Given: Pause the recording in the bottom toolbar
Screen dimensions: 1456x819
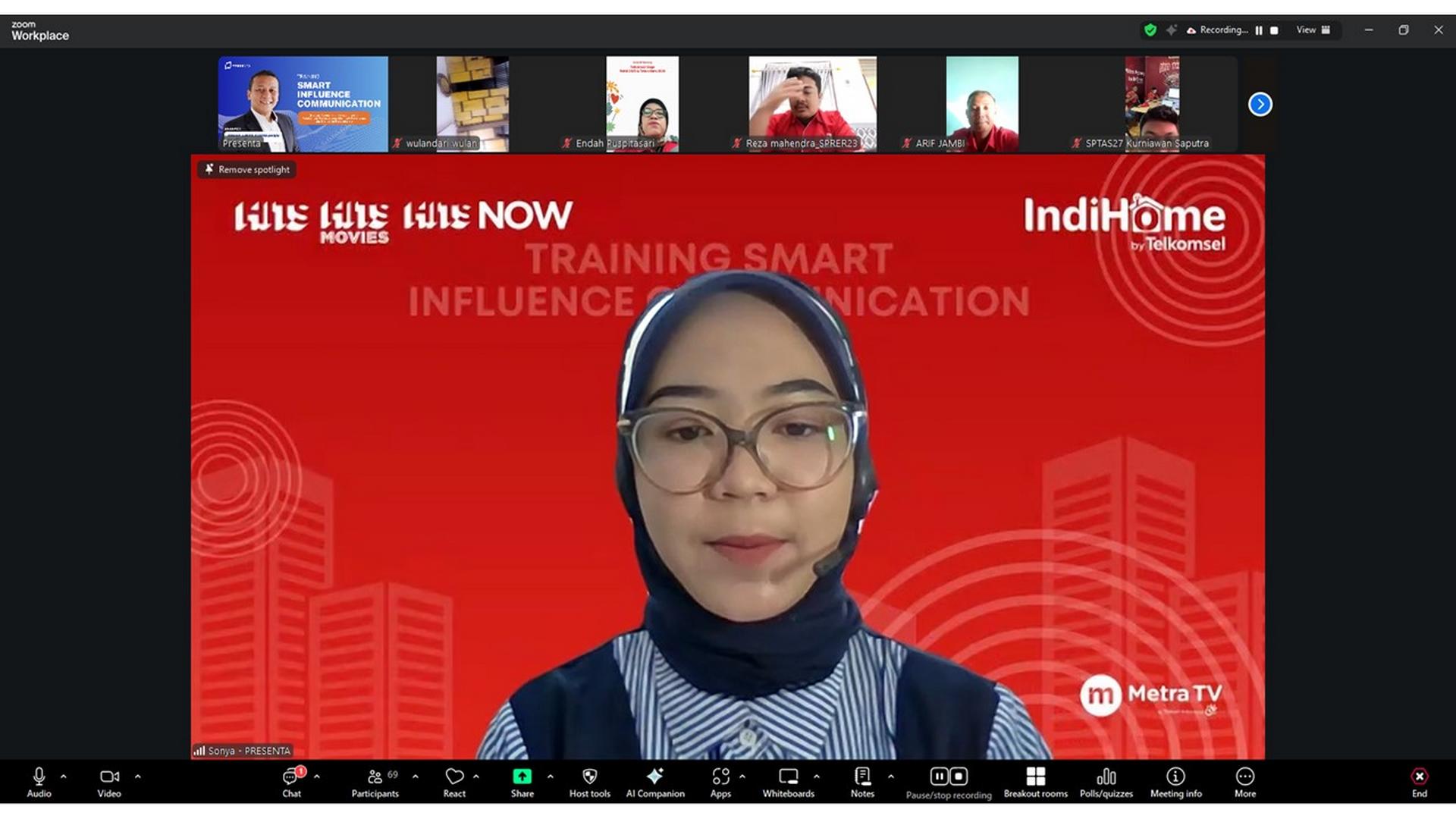Looking at the screenshot, I should coord(939,776).
